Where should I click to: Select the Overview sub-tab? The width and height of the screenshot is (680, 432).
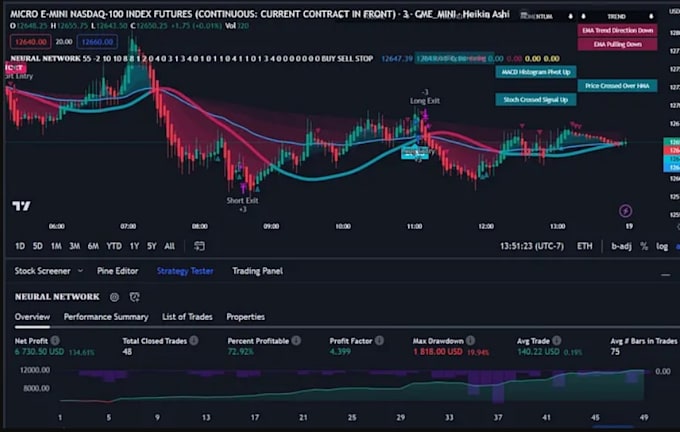point(32,317)
